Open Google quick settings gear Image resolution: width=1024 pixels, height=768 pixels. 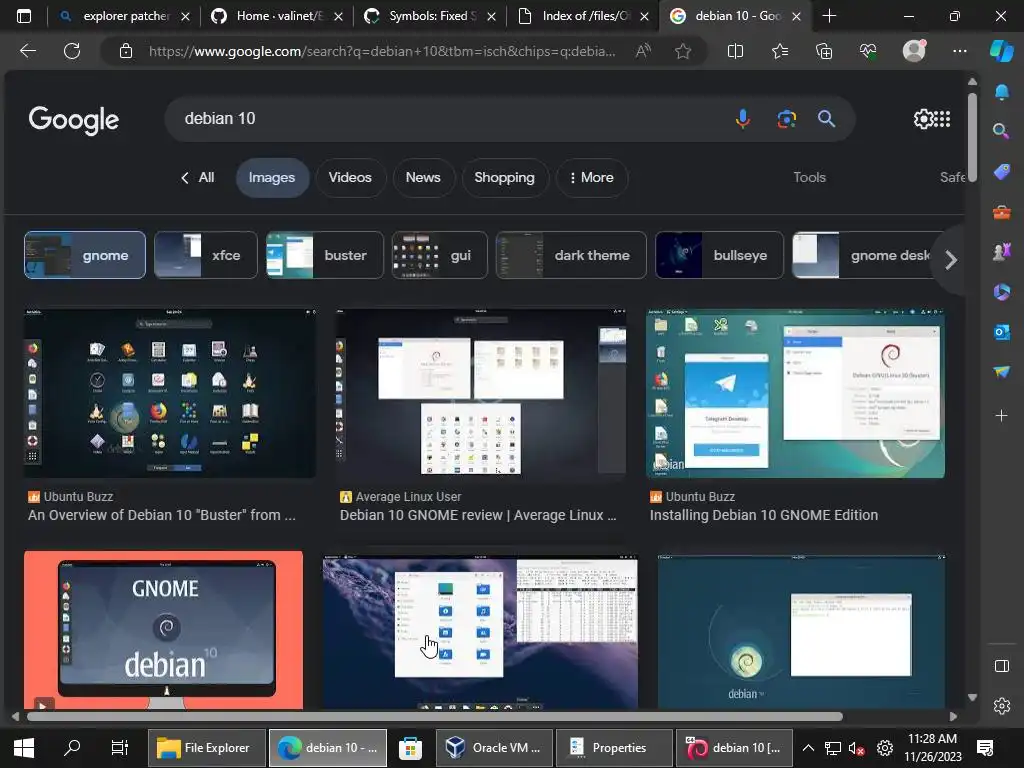point(922,119)
